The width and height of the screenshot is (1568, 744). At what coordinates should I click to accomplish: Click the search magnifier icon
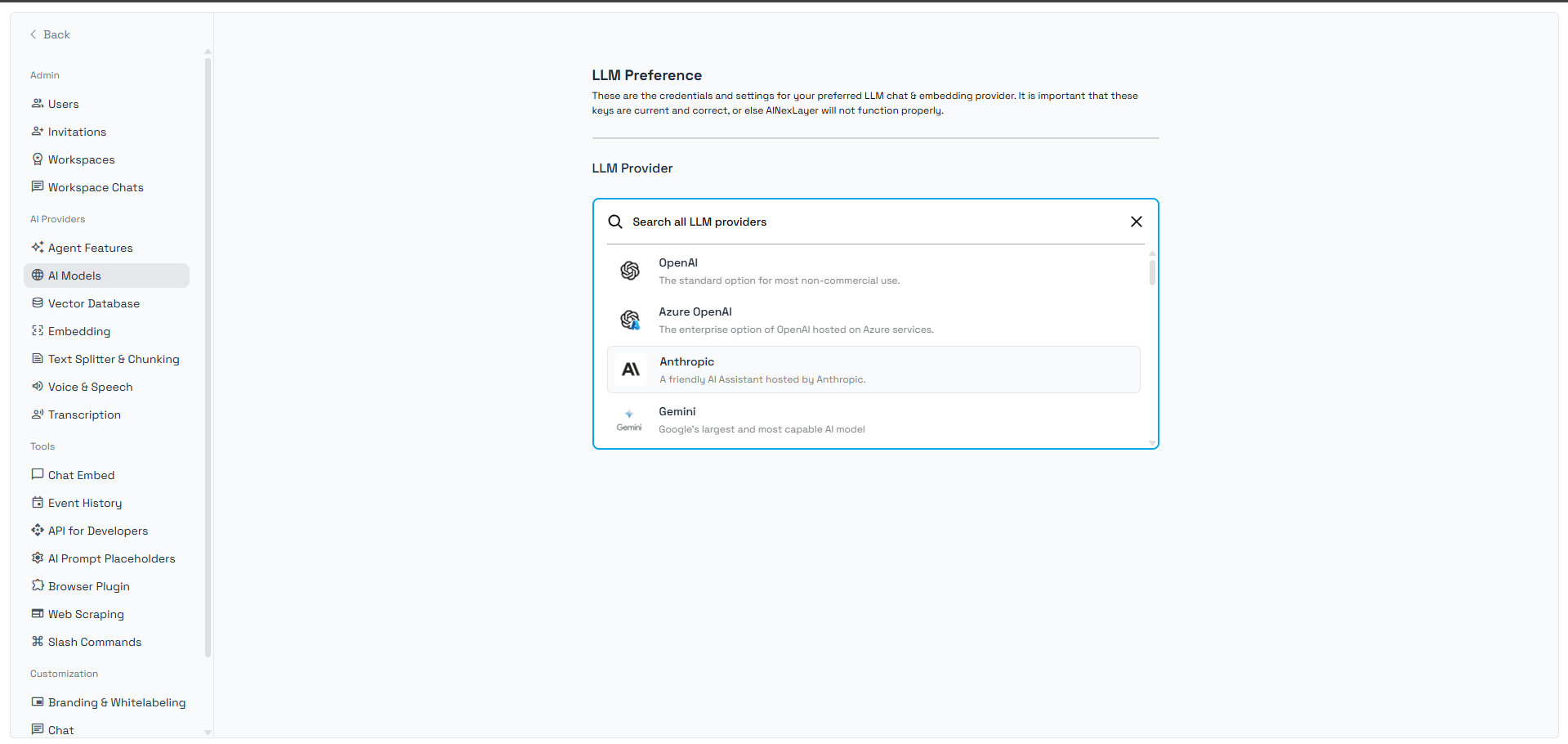pos(615,222)
